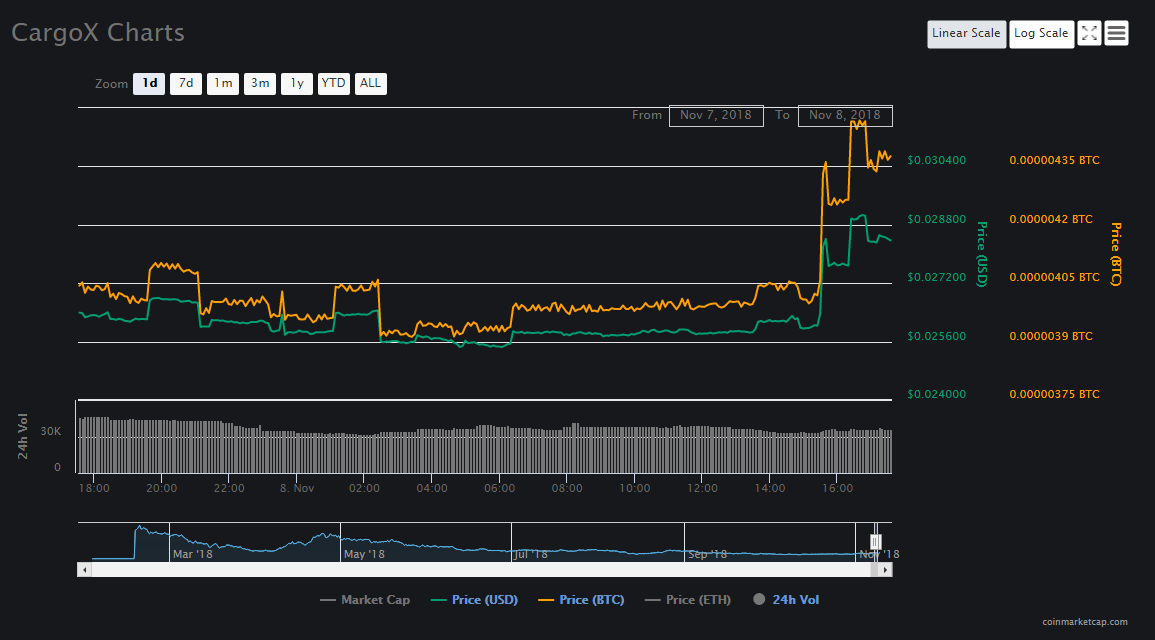Screen dimensions: 1155x640
Task: Click the Jul '18 navigator label
Action: coord(530,555)
